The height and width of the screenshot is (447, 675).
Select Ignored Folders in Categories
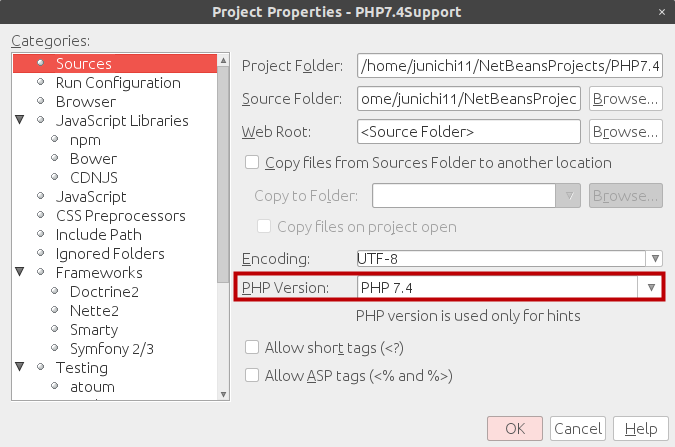[110, 254]
